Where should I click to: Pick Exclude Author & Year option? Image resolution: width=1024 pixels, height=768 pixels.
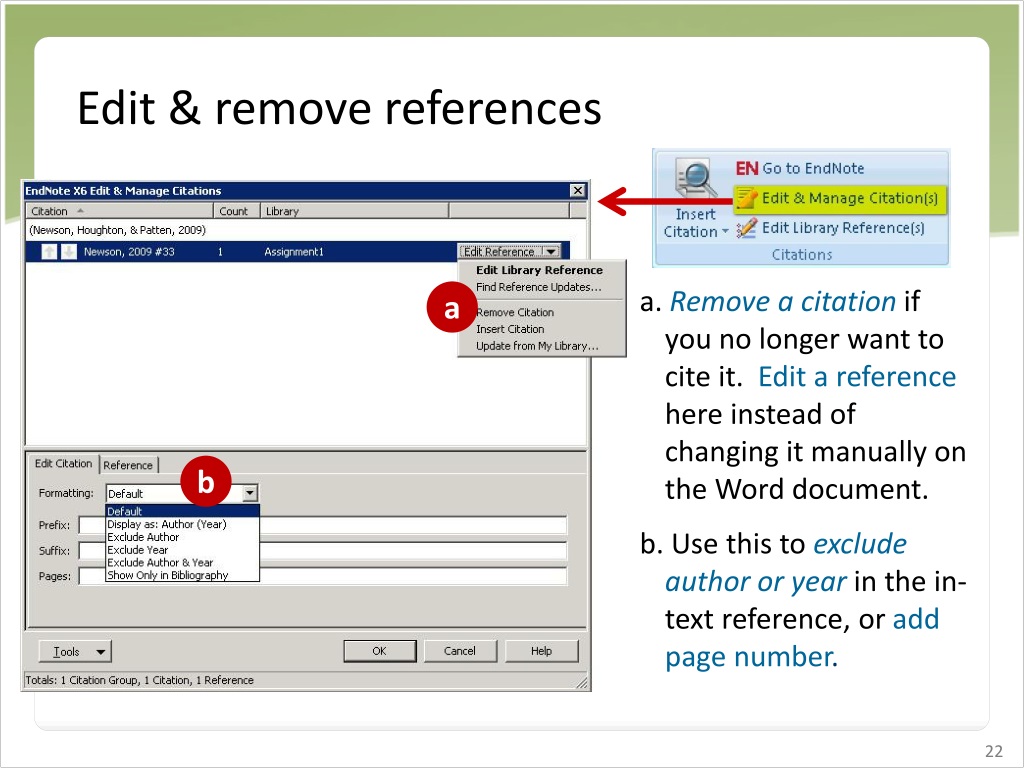(x=182, y=562)
